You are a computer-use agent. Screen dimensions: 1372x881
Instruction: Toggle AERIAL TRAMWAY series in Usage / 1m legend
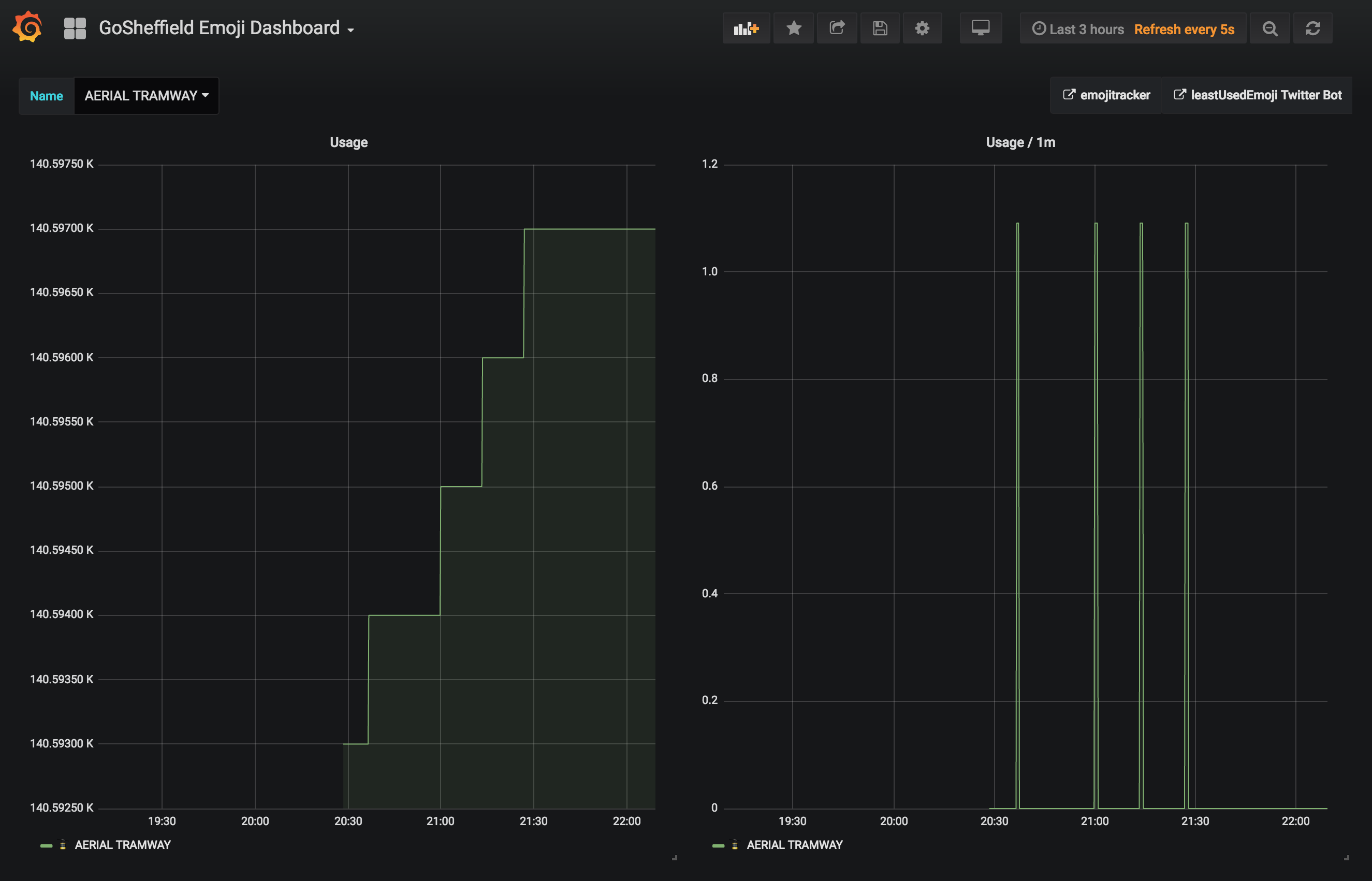[794, 845]
